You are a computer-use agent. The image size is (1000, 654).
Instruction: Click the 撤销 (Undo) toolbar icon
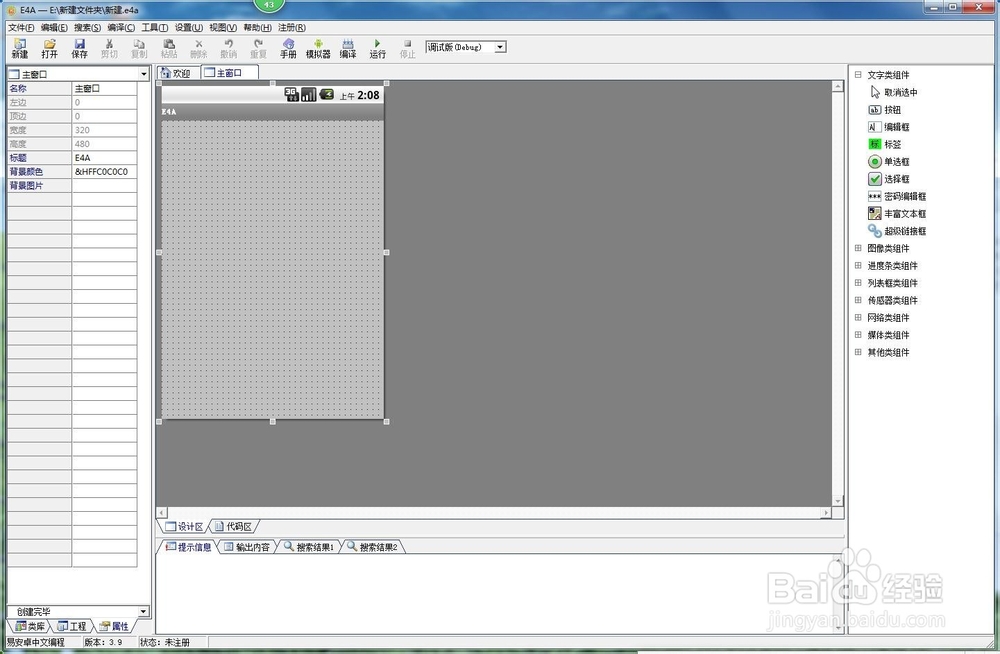click(228, 48)
